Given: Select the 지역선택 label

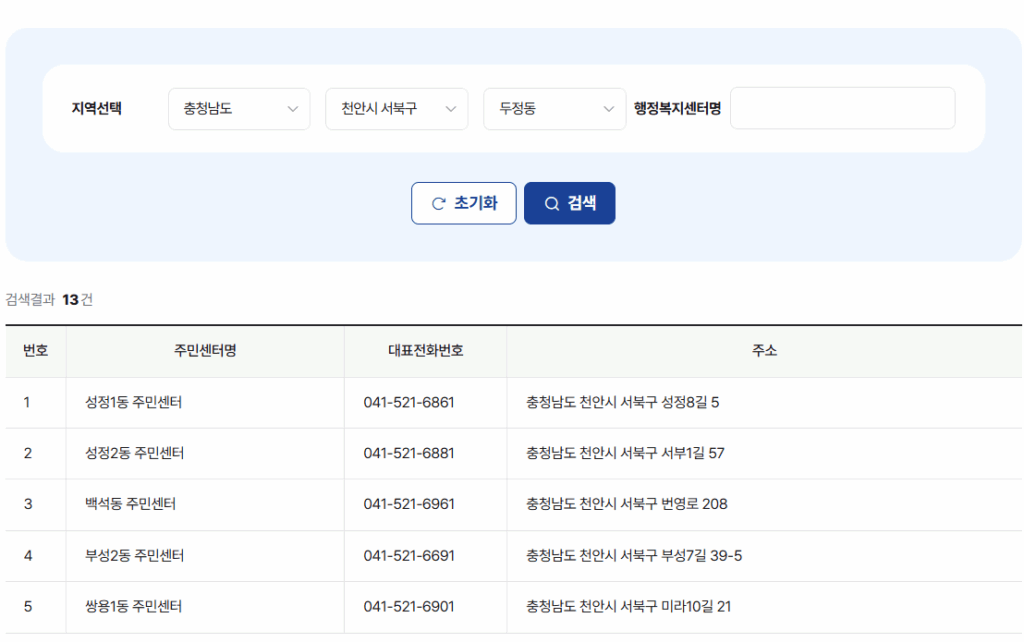Looking at the screenshot, I should pos(97,108).
